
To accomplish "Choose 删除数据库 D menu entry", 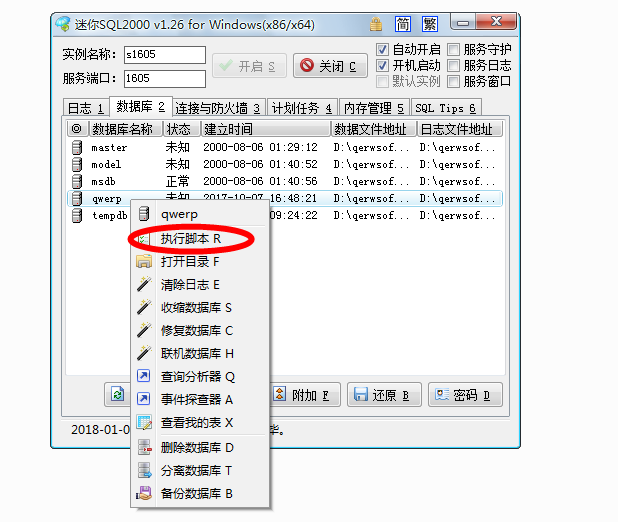I will coord(200,447).
